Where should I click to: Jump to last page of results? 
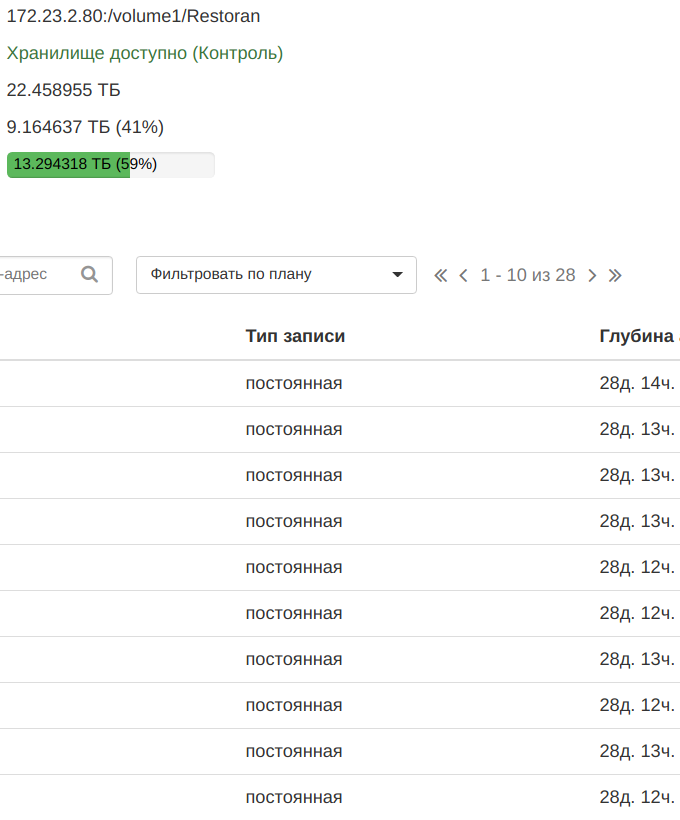[615, 276]
